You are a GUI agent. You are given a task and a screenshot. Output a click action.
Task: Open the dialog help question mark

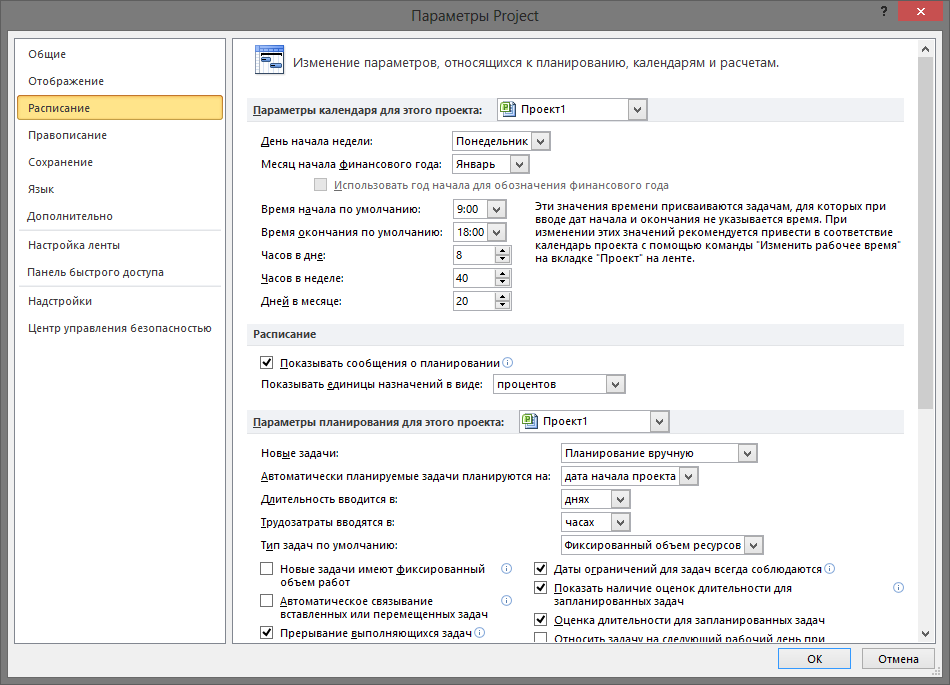coord(884,12)
